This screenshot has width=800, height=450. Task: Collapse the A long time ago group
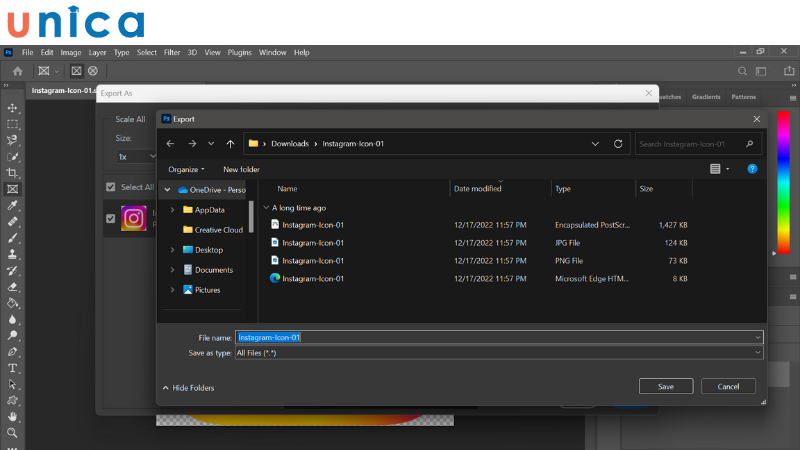click(x=266, y=208)
